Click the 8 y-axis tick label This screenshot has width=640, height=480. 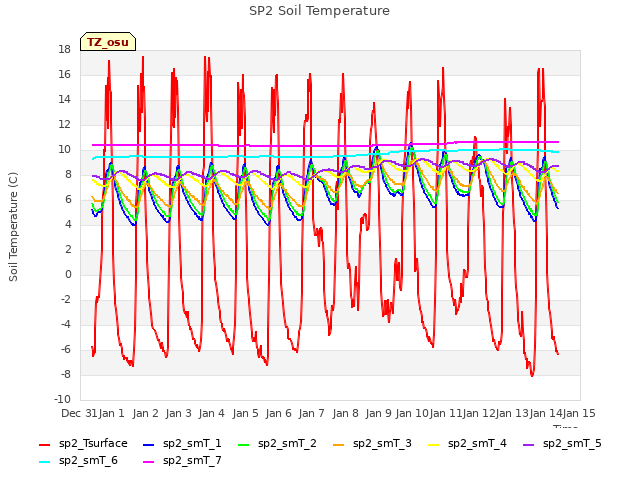(68, 175)
